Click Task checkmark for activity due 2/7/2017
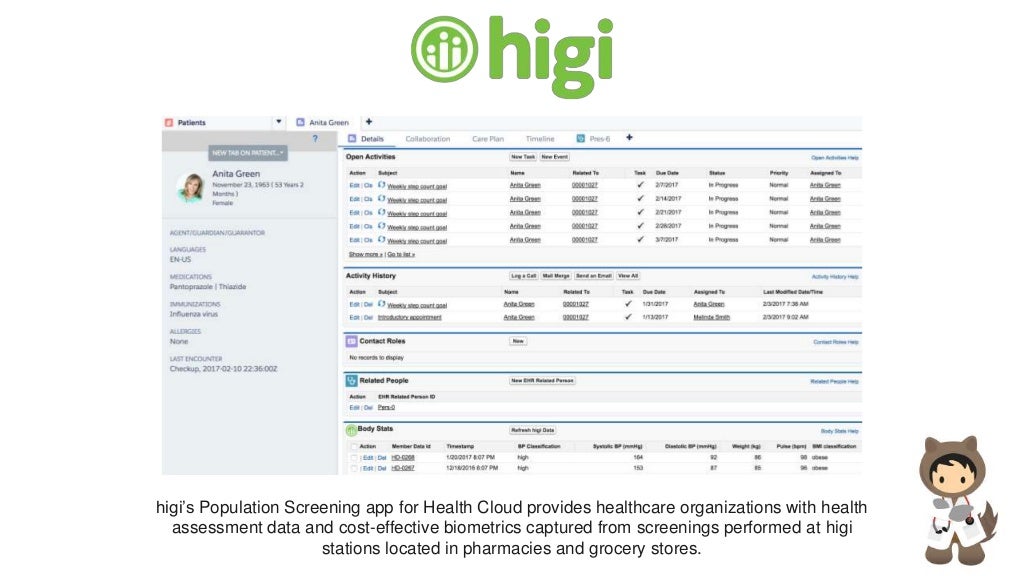This screenshot has height=576, width=1024. point(640,185)
